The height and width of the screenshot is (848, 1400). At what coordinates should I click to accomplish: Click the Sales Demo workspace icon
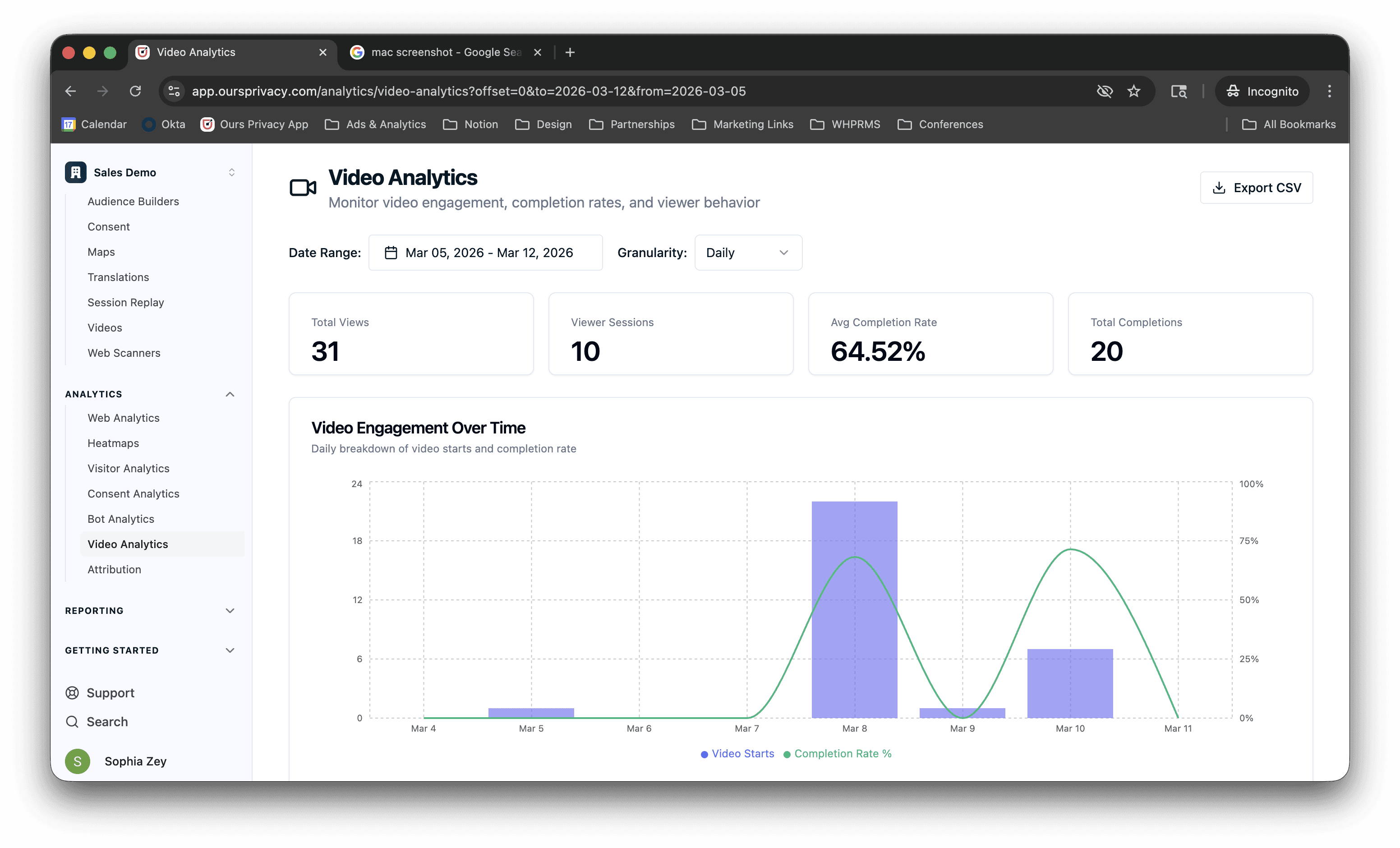(x=76, y=172)
